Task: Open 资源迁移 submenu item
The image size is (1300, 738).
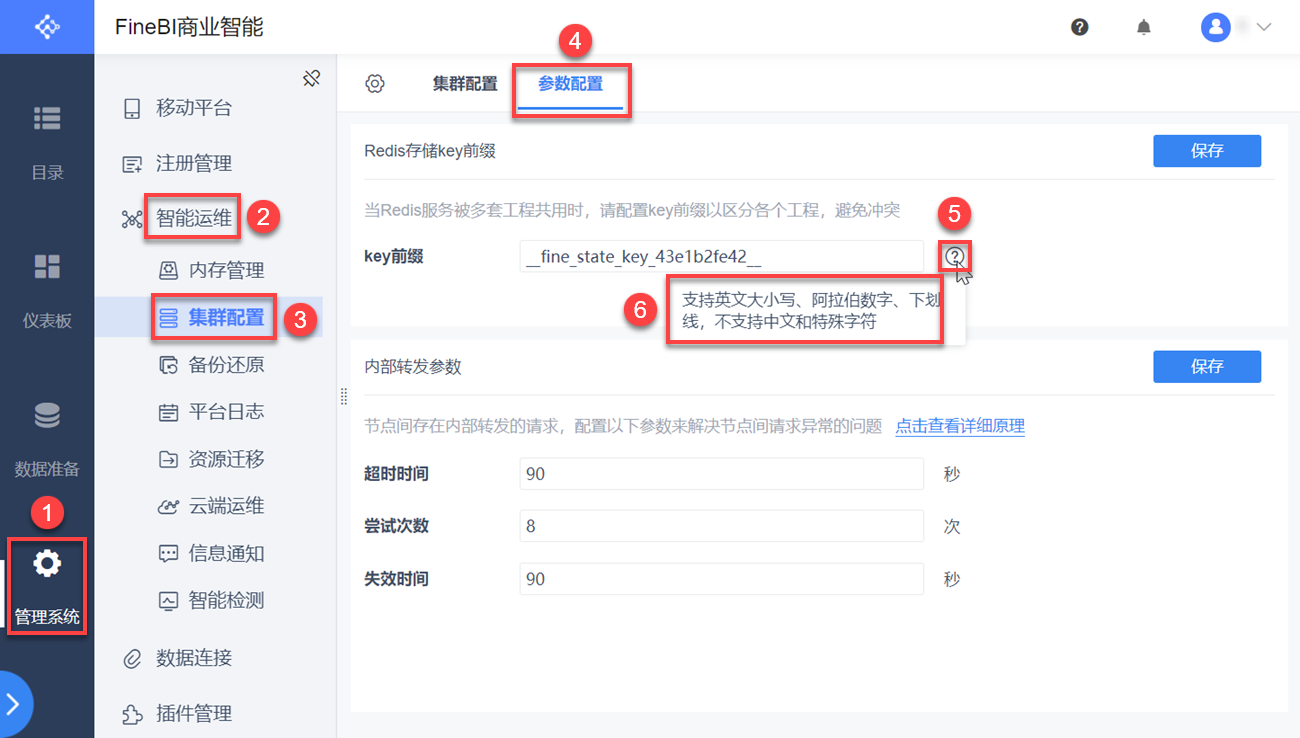Action: [226, 459]
